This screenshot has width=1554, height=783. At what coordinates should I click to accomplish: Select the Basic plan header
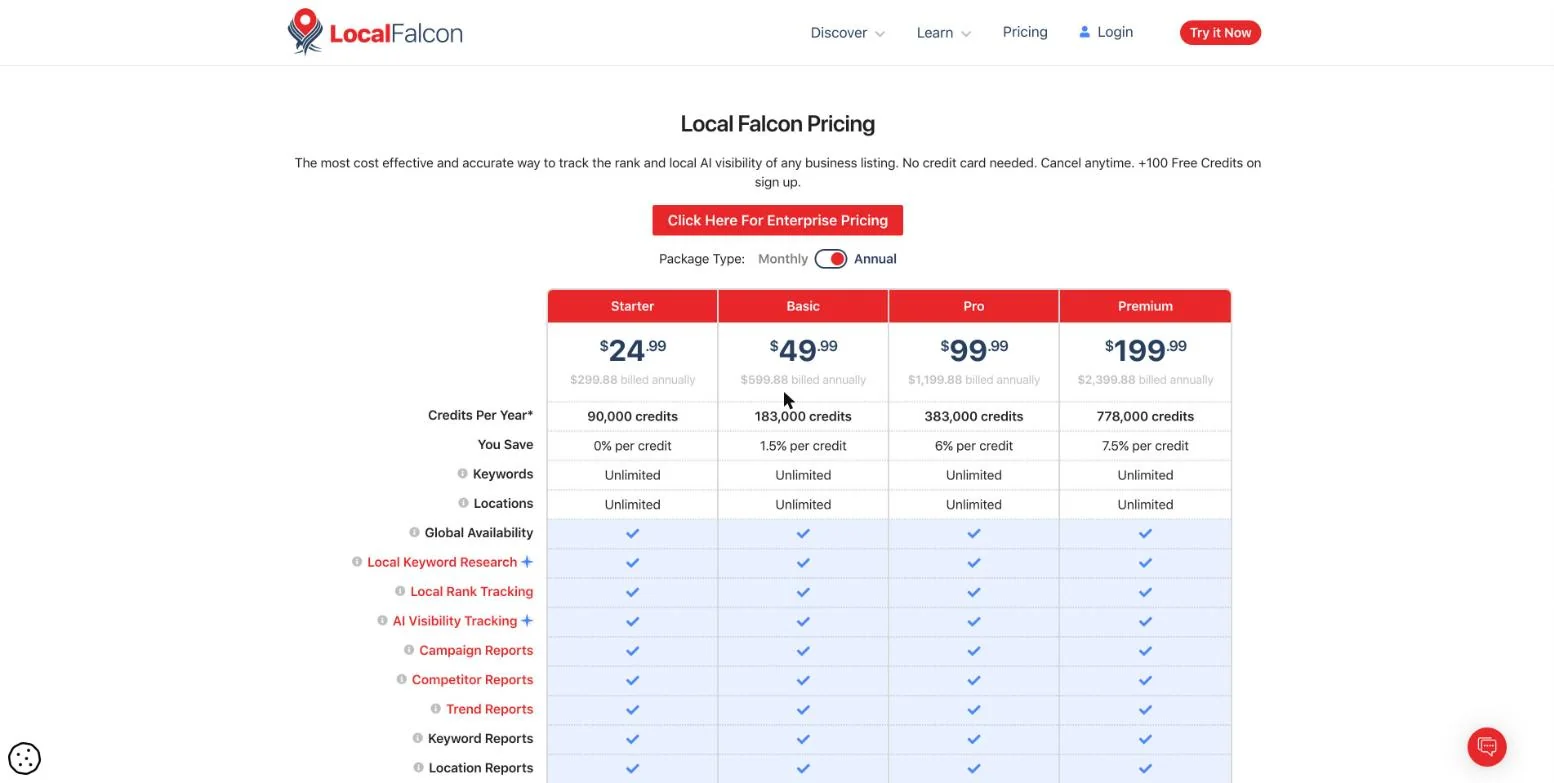pos(803,306)
